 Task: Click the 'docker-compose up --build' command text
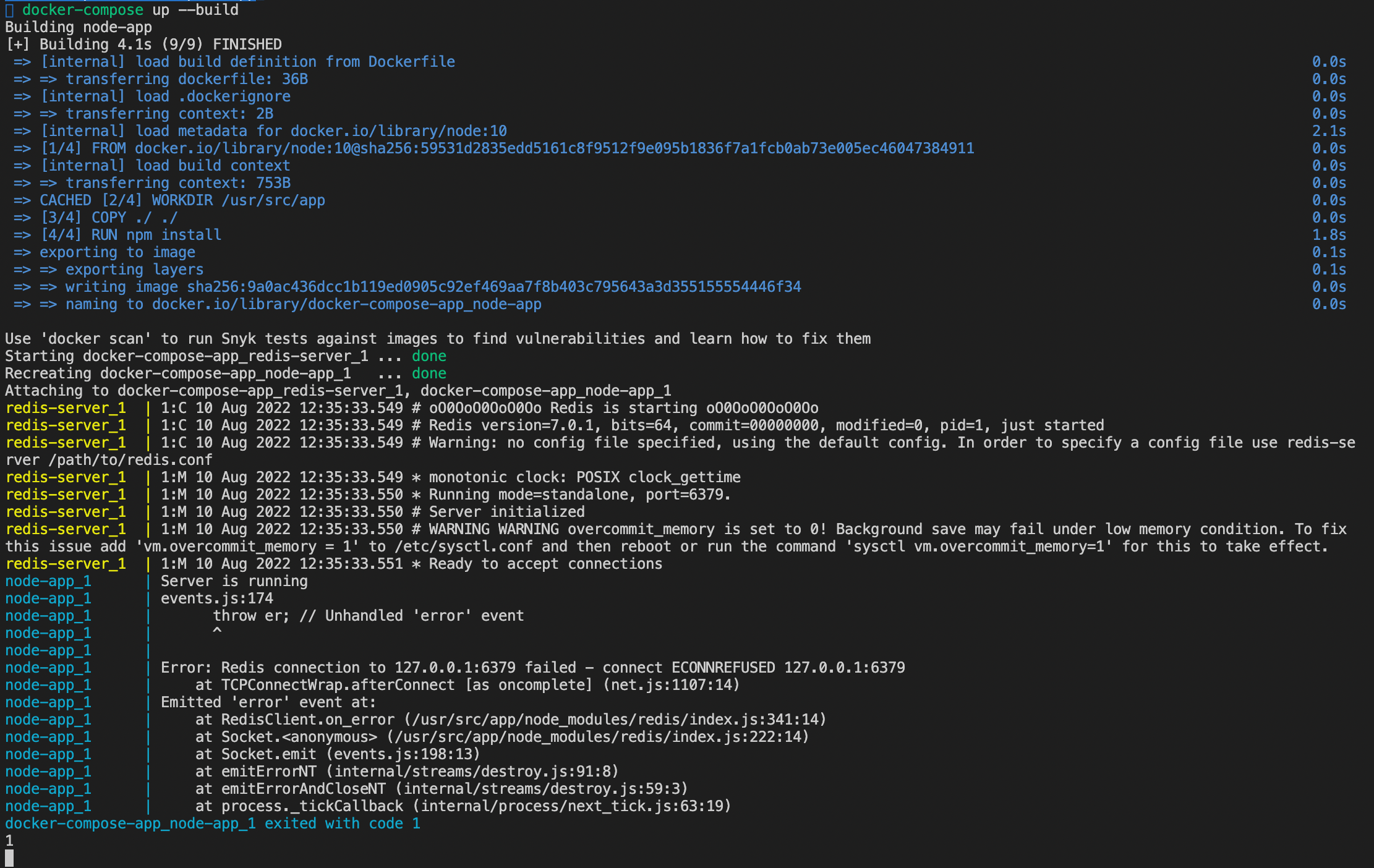130,10
